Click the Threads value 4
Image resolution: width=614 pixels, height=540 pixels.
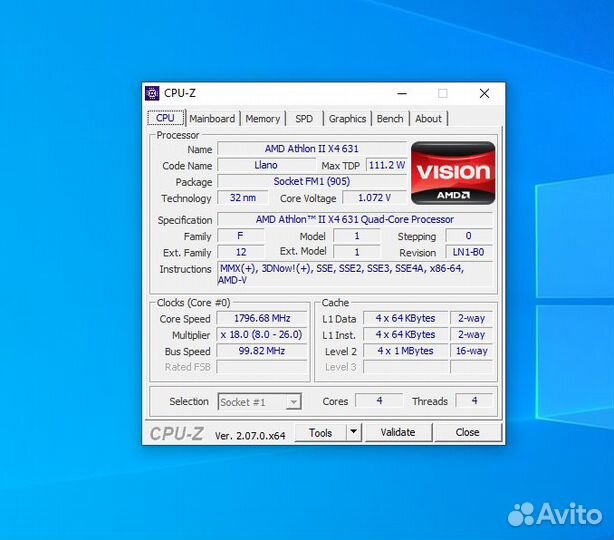coord(474,401)
